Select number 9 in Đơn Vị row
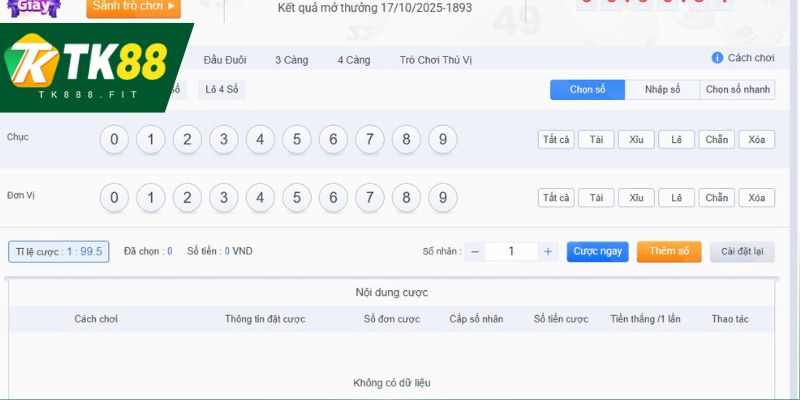The image size is (800, 400). [442, 197]
